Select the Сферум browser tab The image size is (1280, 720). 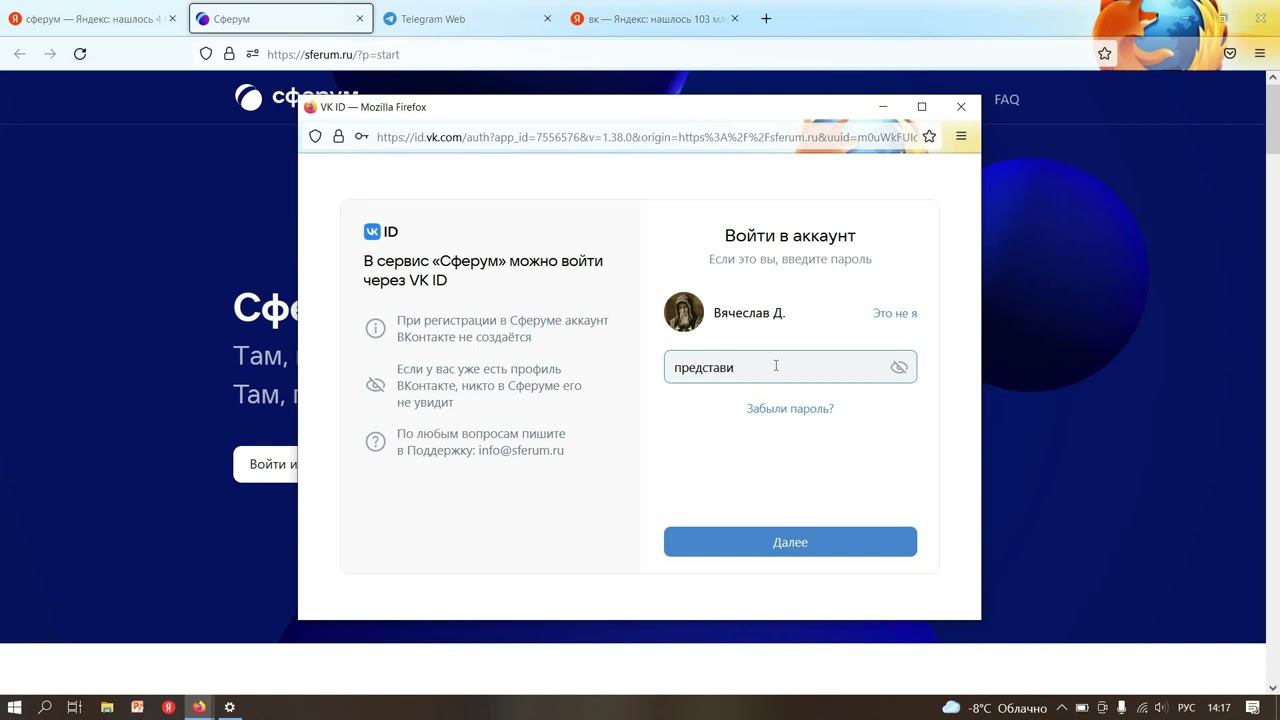pyautogui.click(x=280, y=18)
